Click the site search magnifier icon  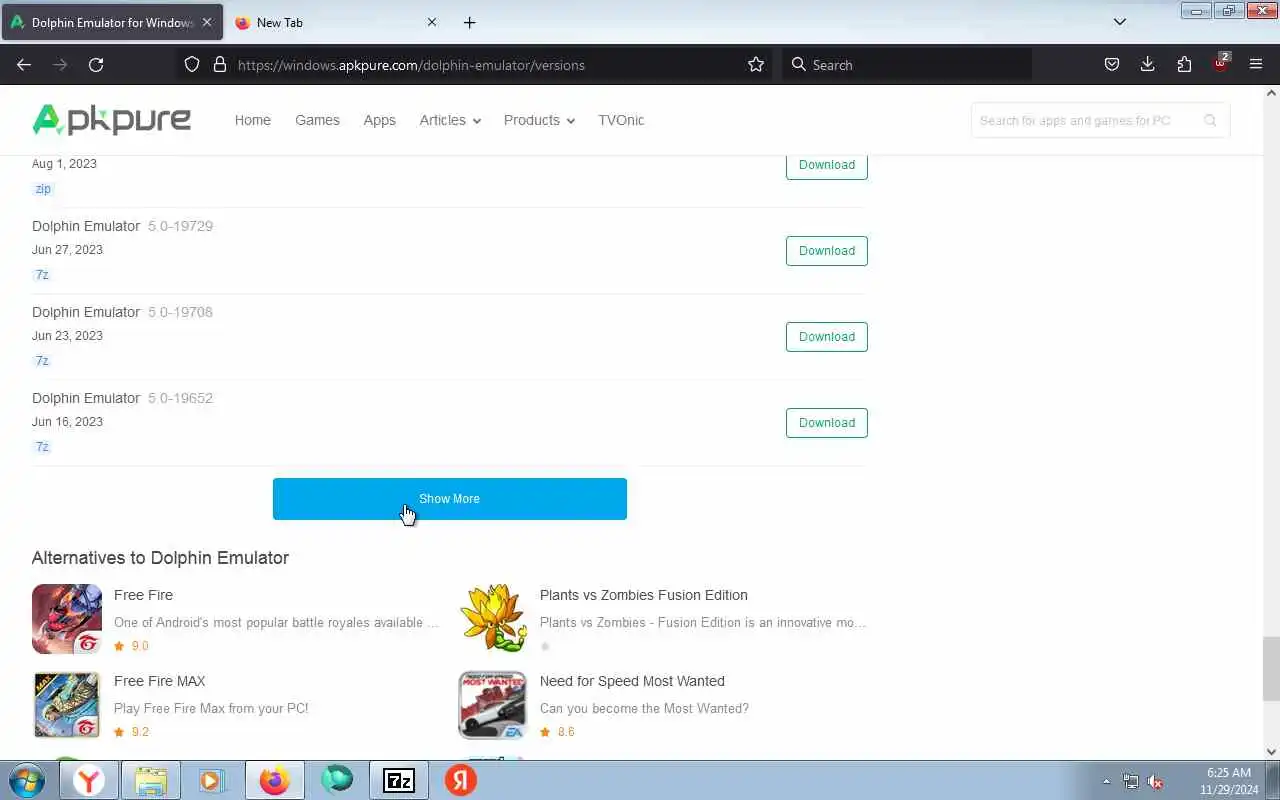click(x=1210, y=120)
